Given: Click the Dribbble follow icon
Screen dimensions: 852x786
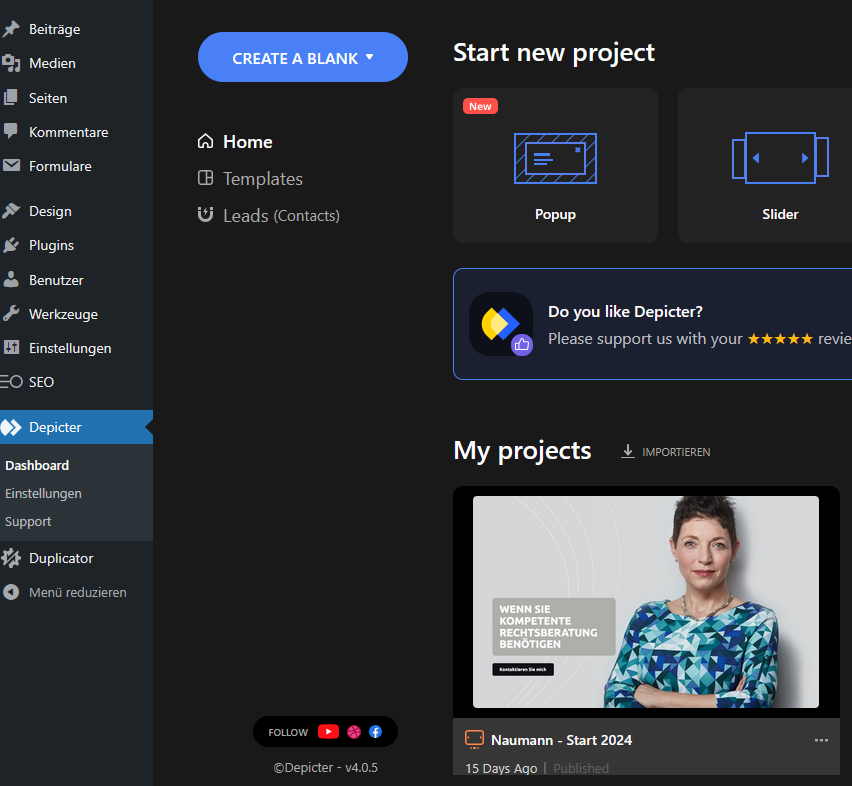Looking at the screenshot, I should 353,732.
